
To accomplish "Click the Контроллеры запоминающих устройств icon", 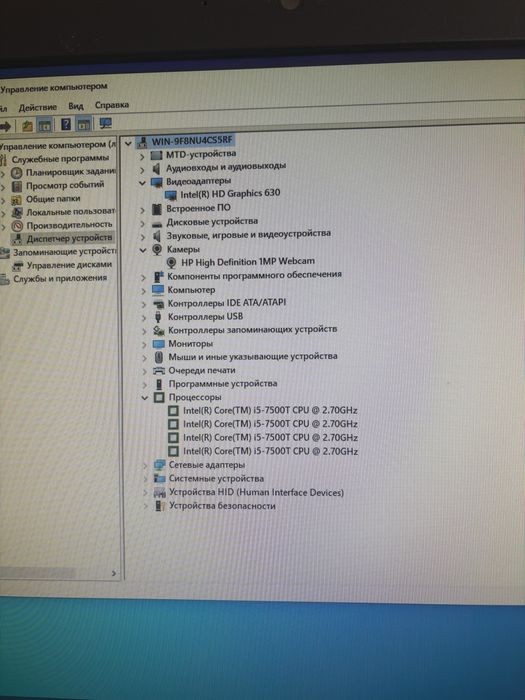I will (159, 331).
